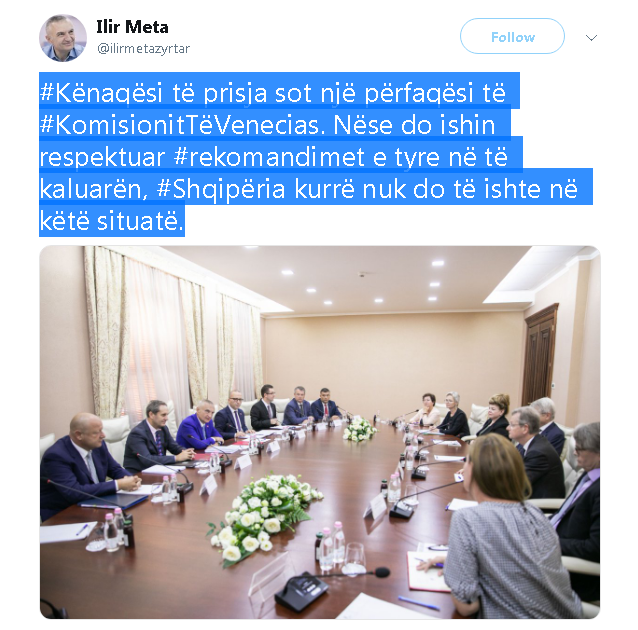Open Ilir Meta's profile avatar
The height and width of the screenshot is (630, 638).
coord(63,38)
